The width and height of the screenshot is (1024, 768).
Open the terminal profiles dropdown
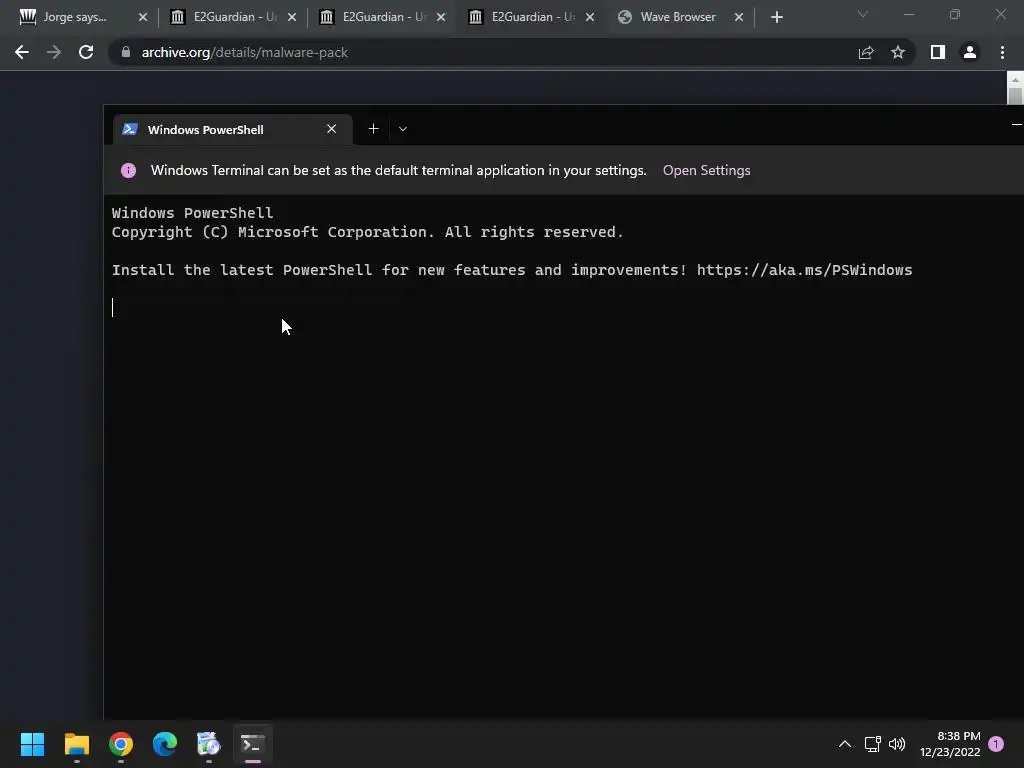[x=403, y=129]
